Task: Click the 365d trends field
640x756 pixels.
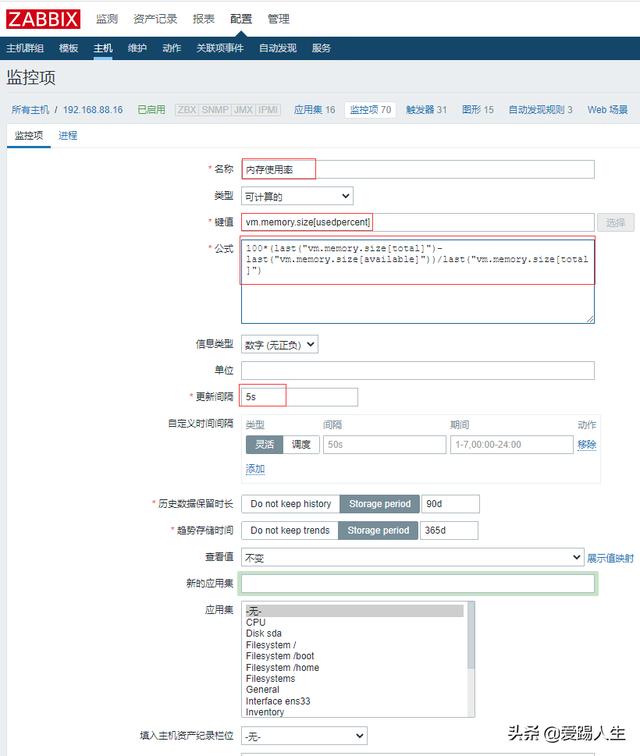Action: click(x=449, y=530)
